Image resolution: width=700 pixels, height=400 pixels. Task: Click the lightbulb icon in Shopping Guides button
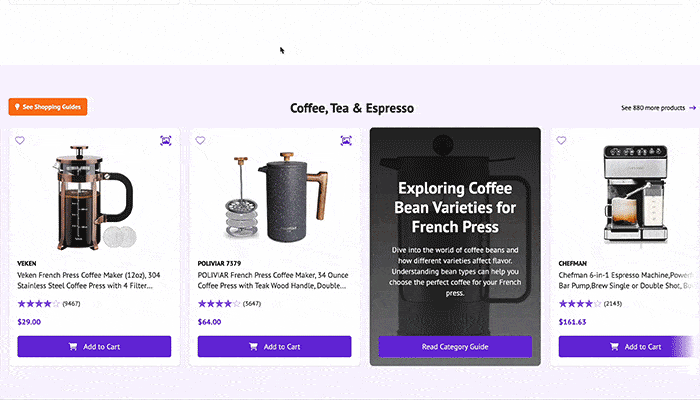[17, 107]
